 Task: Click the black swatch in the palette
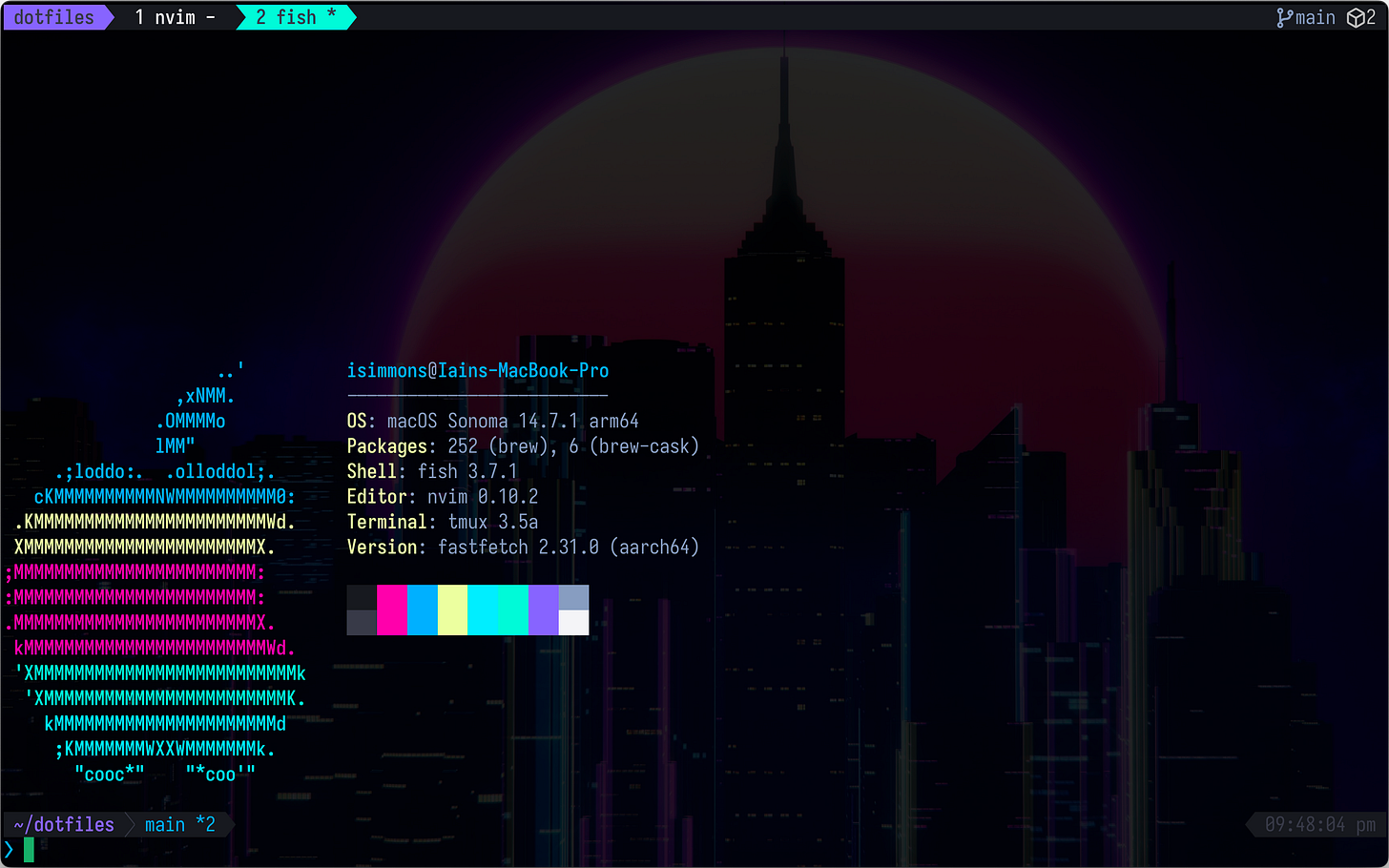[x=362, y=598]
